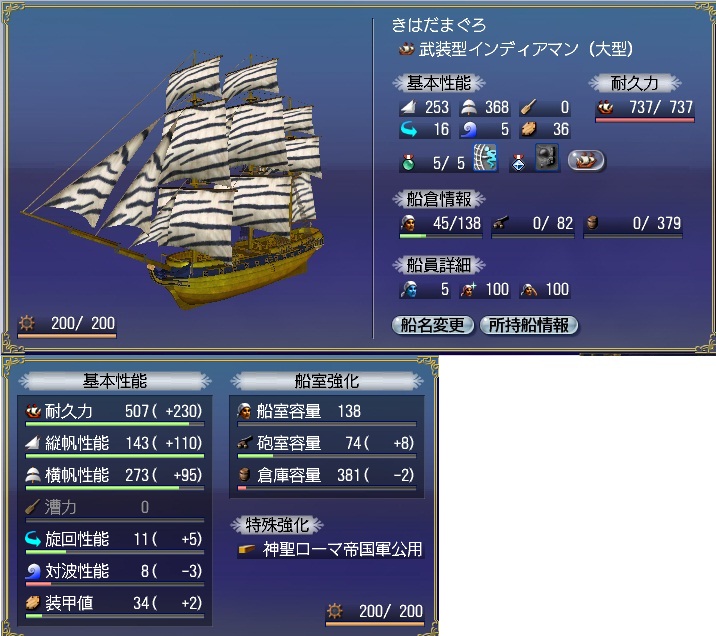Click the 神聖ローマ帝国軍公用 special enhancement entry
Screen dimensions: 716x636
331,549
